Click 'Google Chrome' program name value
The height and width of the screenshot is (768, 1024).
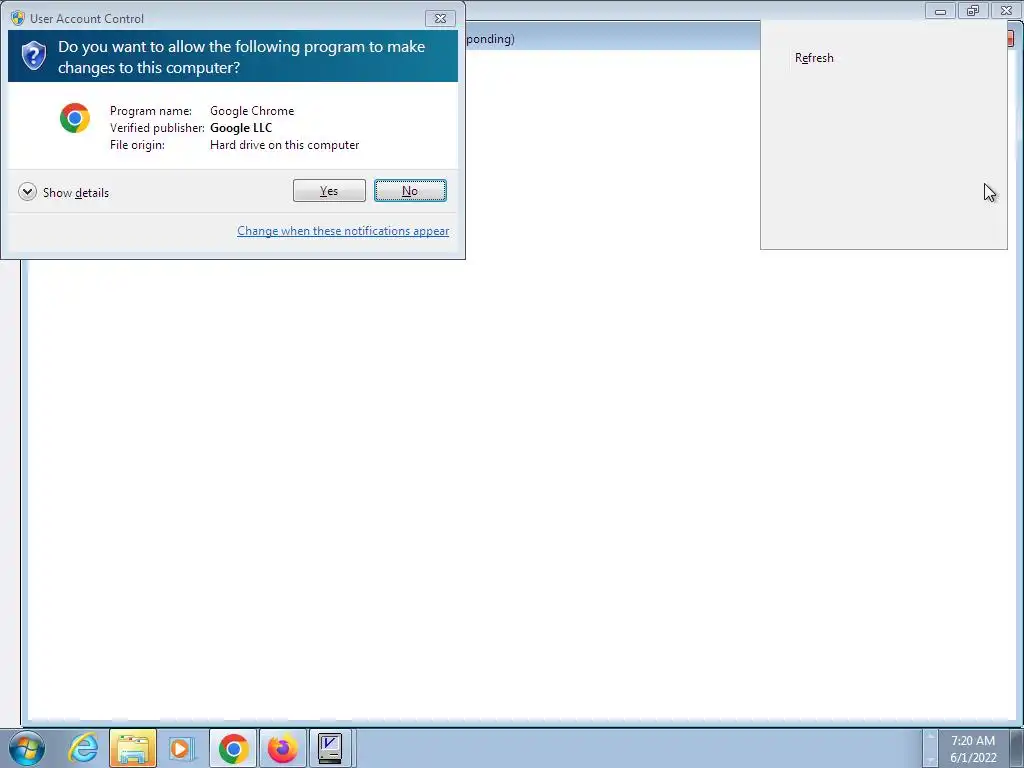coord(252,111)
